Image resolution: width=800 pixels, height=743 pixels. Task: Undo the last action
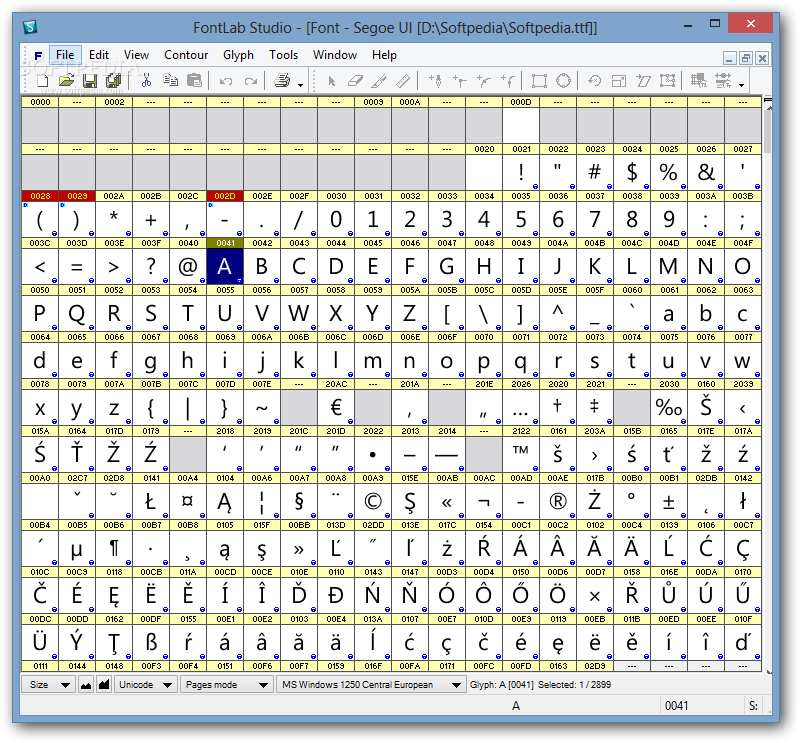pos(226,81)
